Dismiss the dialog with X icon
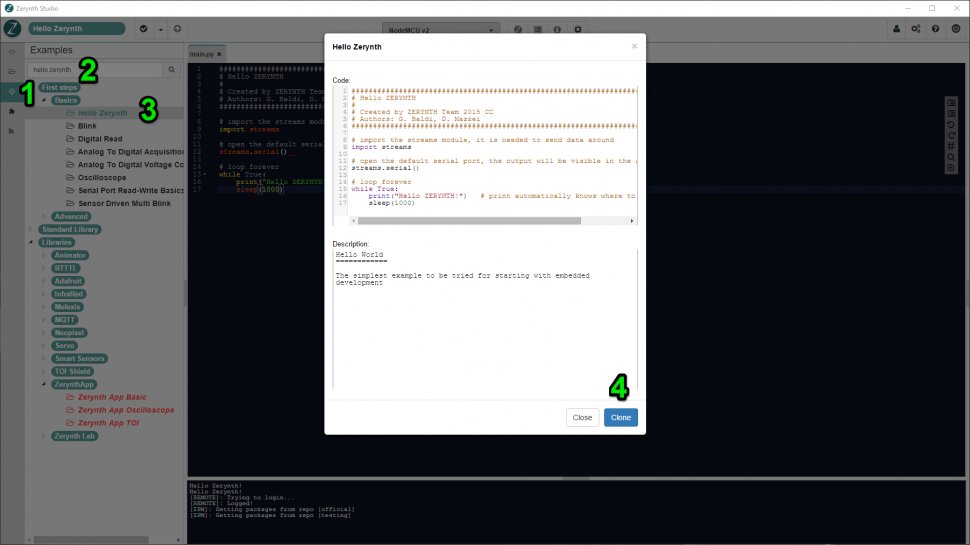 click(x=634, y=46)
